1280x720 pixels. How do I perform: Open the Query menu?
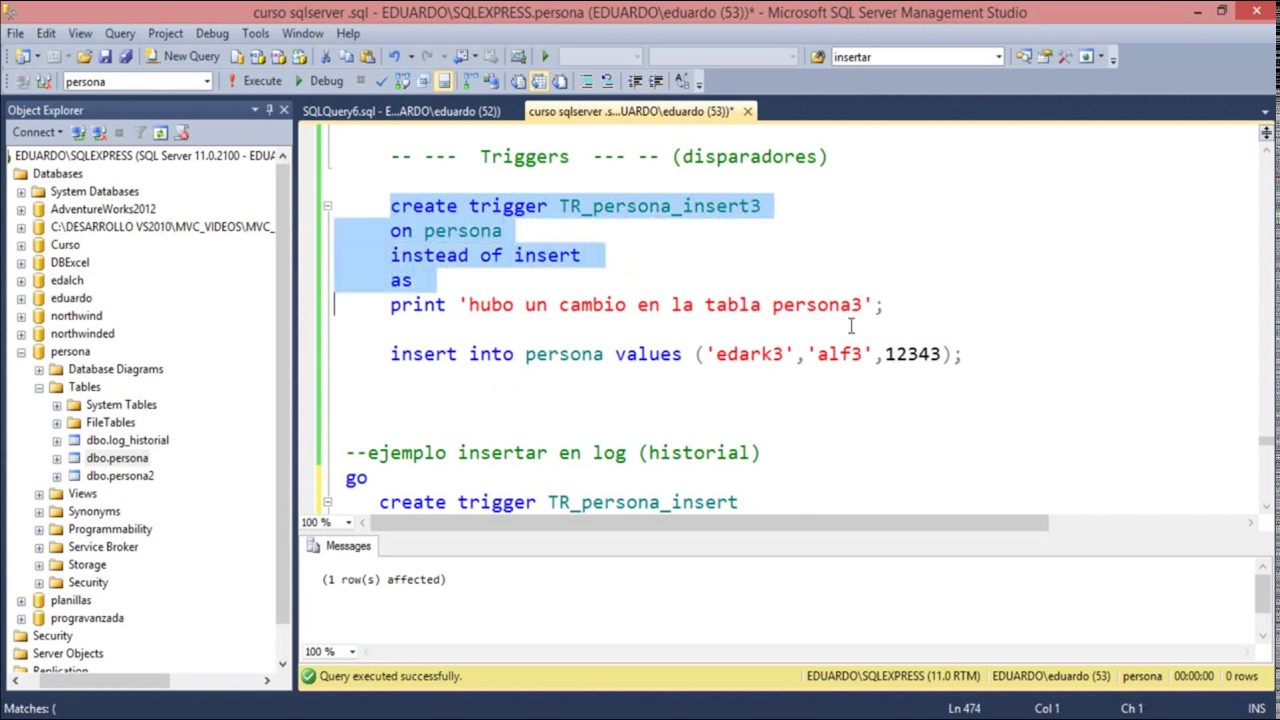[120, 33]
